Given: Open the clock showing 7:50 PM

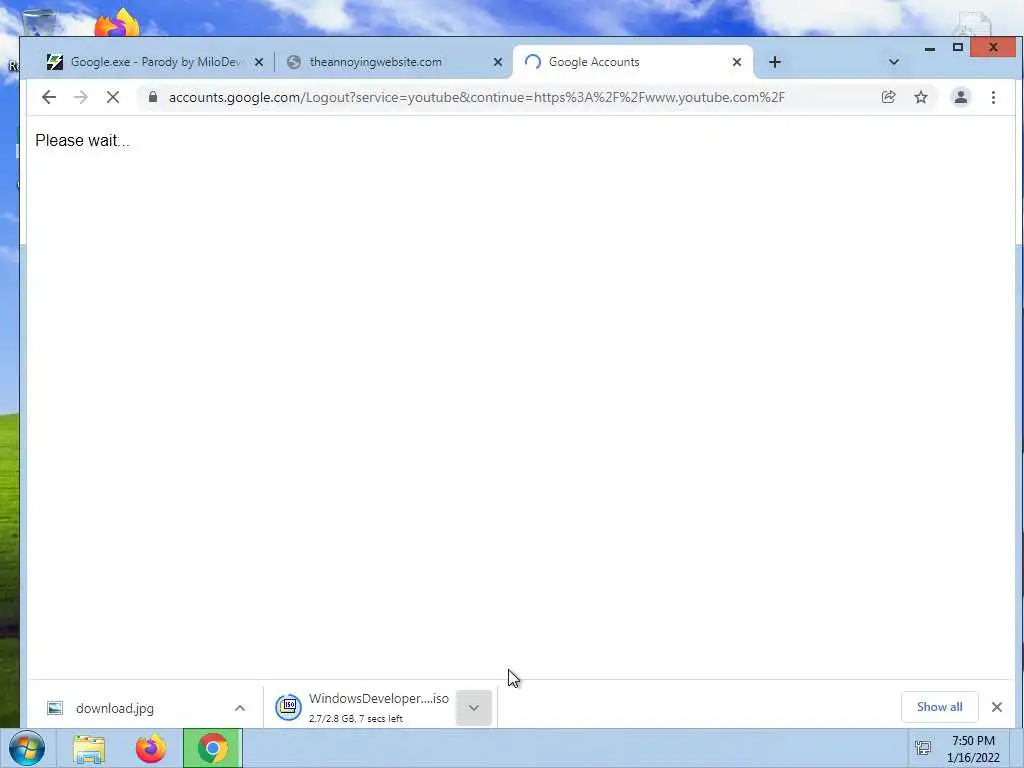Looking at the screenshot, I should click(x=973, y=749).
